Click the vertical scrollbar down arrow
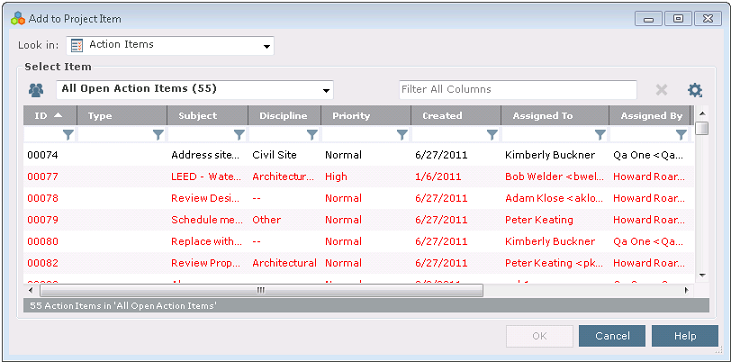This screenshot has width=731, height=362. (702, 275)
